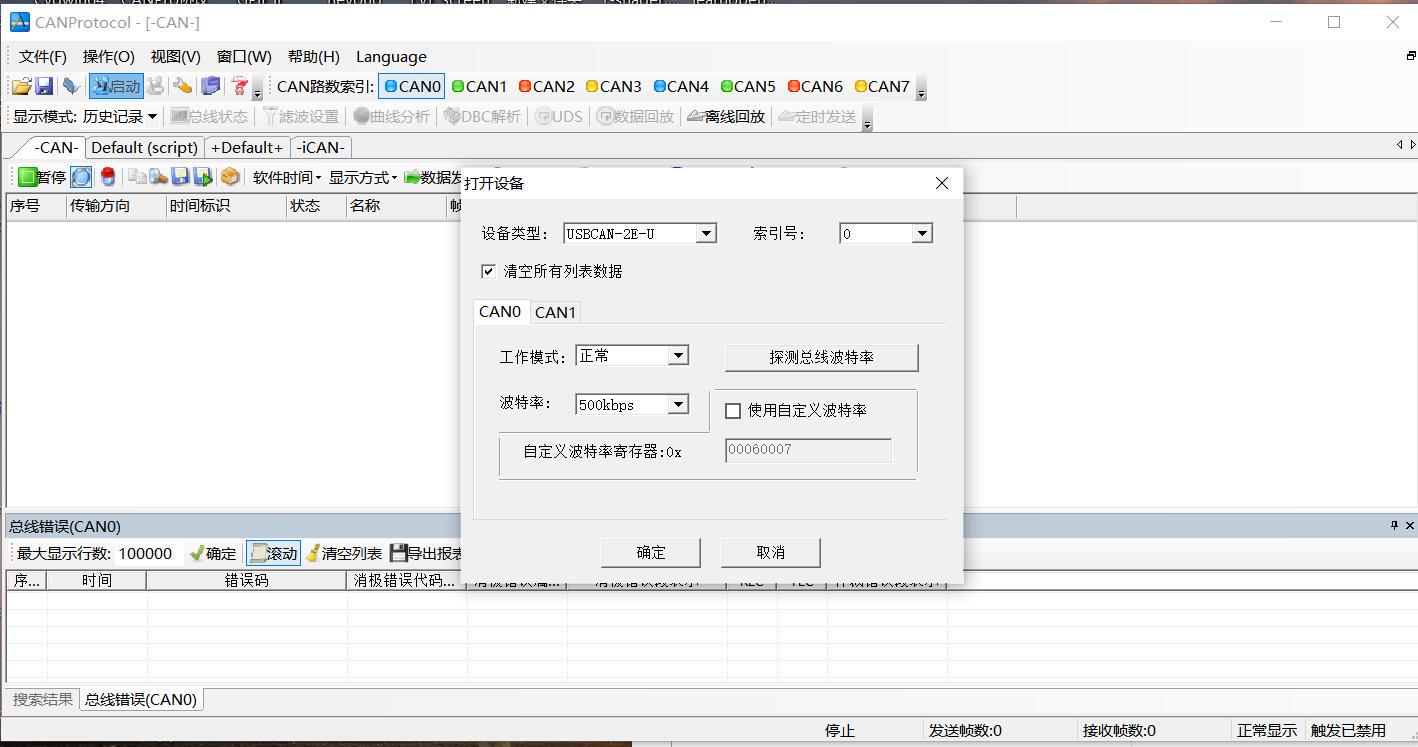The height and width of the screenshot is (747, 1418).
Task: Click the orange package box icon
Action: tap(230, 177)
